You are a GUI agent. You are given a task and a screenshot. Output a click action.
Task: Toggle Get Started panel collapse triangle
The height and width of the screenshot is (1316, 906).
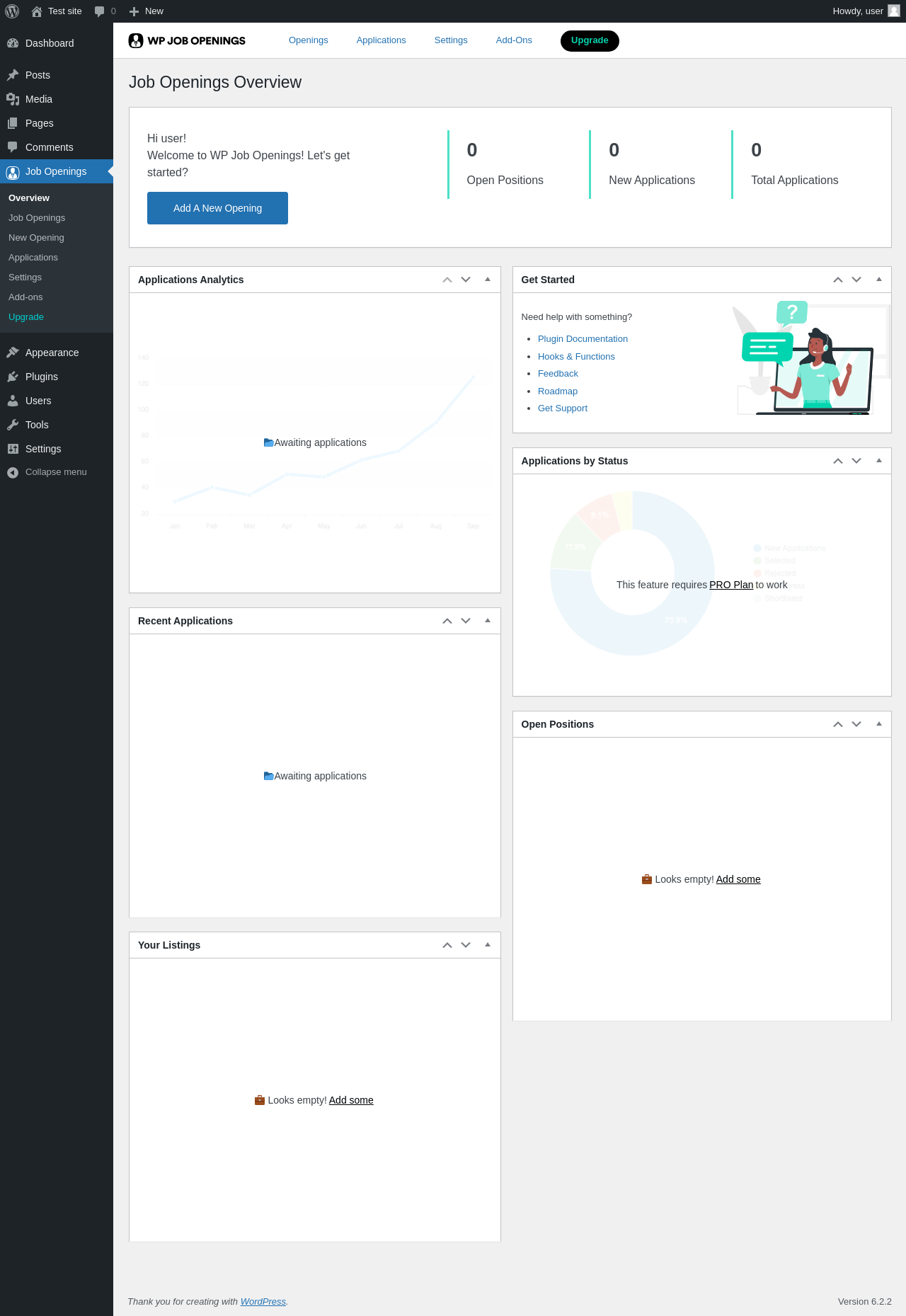(879, 280)
